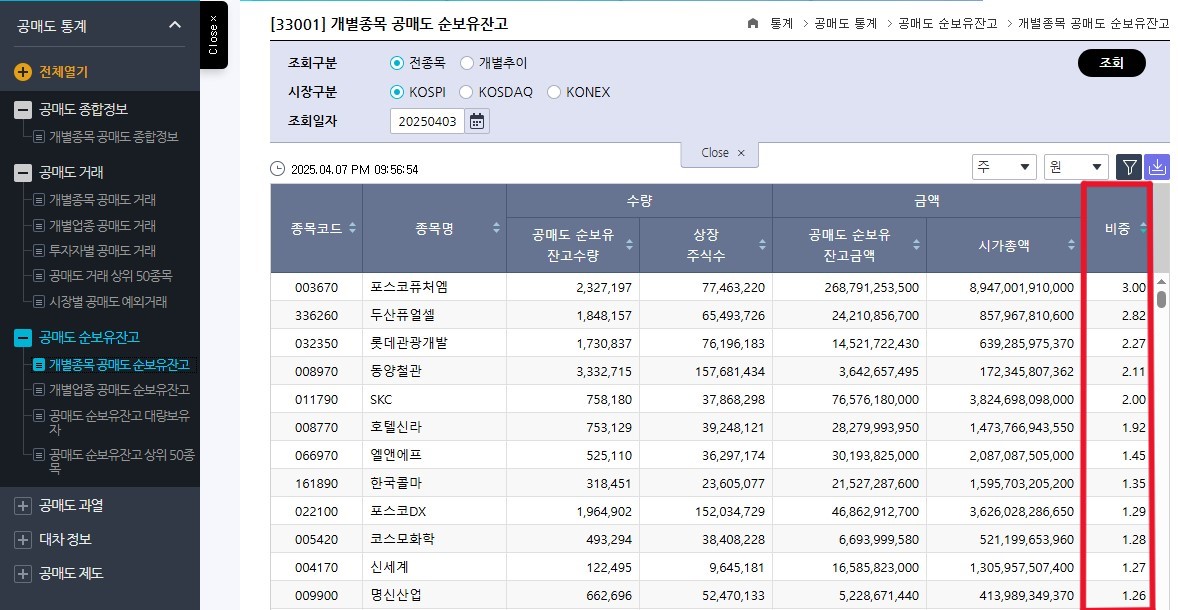
Task: Click the download icon above the table
Action: [1158, 167]
